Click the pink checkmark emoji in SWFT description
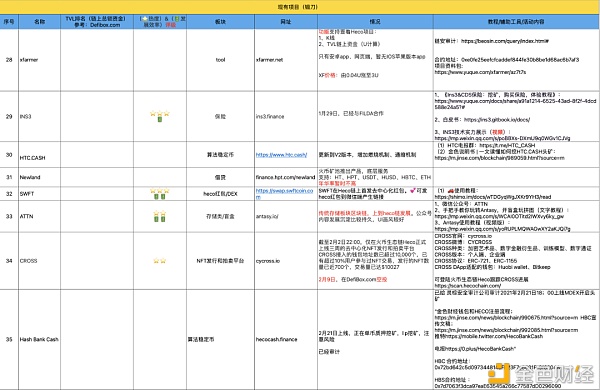The image size is (600, 390). tap(412, 190)
